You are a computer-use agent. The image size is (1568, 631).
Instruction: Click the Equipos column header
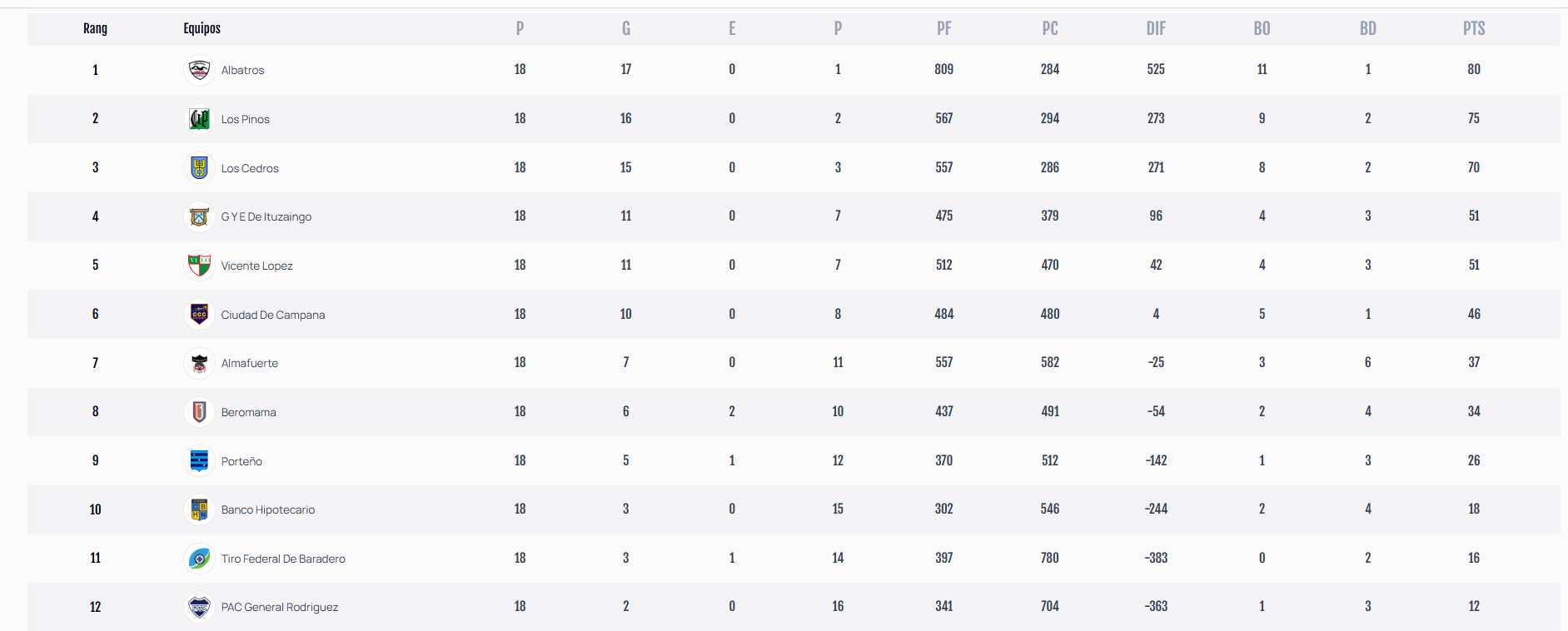point(202,28)
